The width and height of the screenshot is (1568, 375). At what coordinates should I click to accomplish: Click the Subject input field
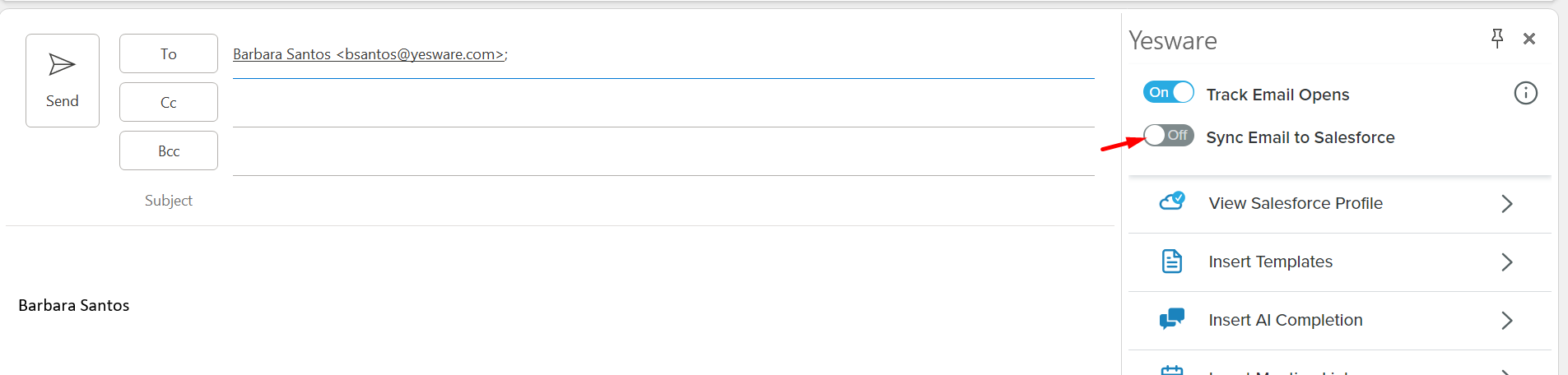(663, 201)
